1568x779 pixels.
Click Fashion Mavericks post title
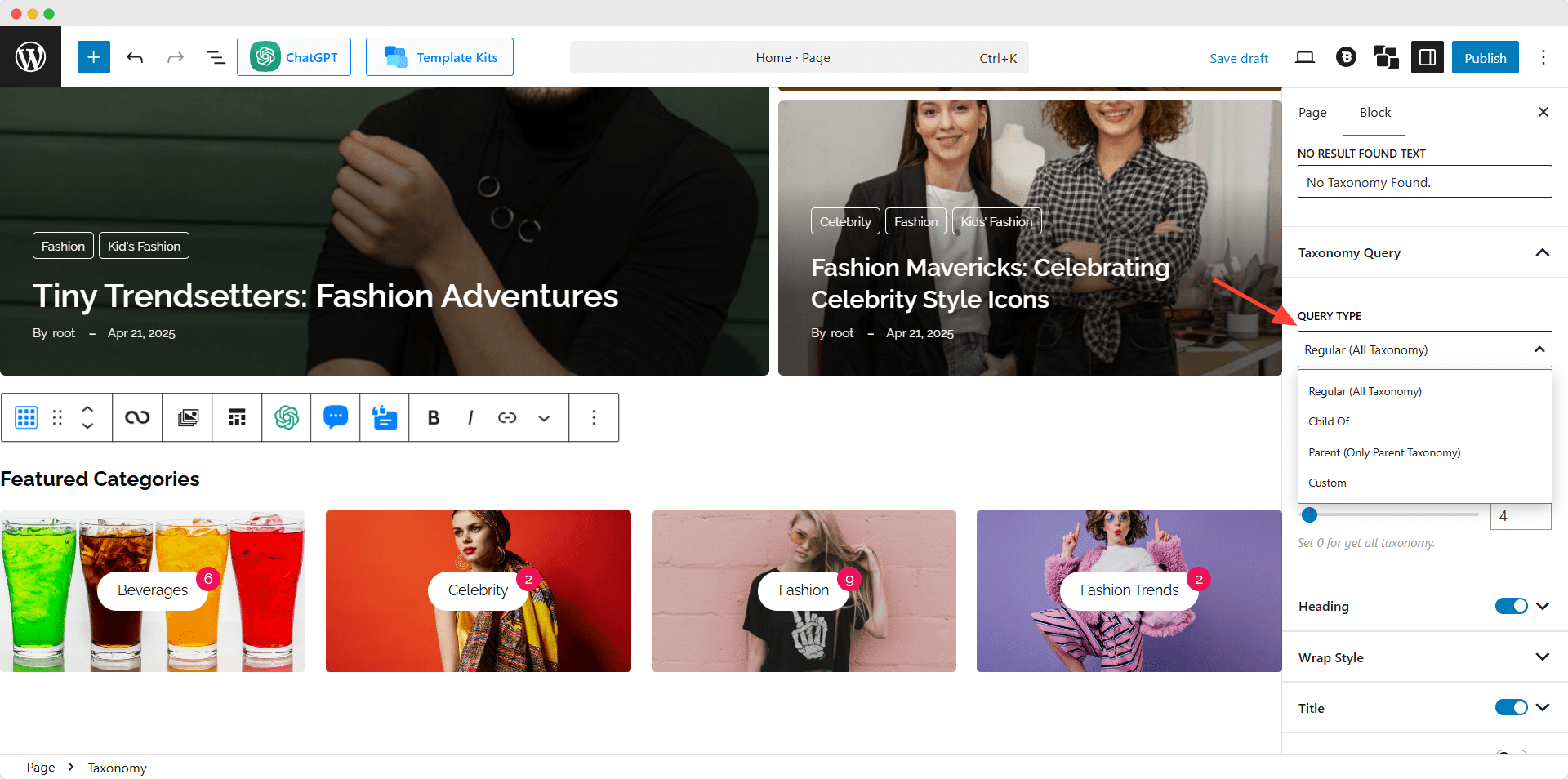pyautogui.click(x=990, y=283)
